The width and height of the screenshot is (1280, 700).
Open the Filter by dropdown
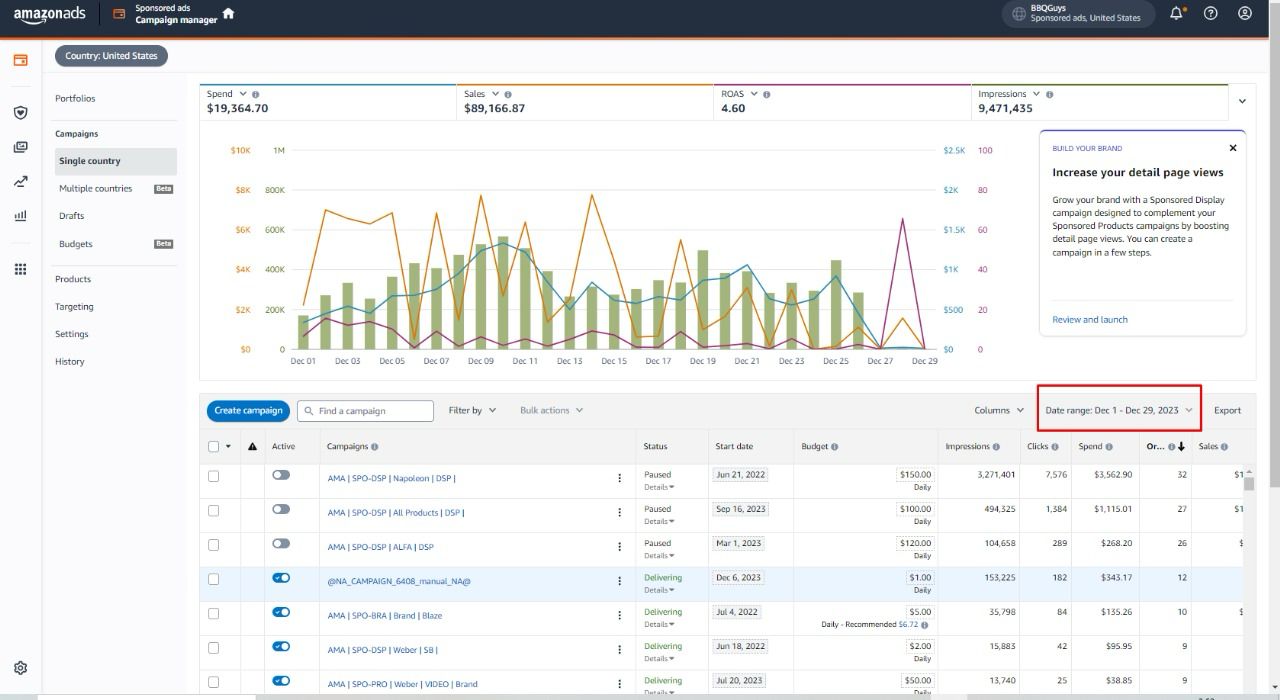472,410
